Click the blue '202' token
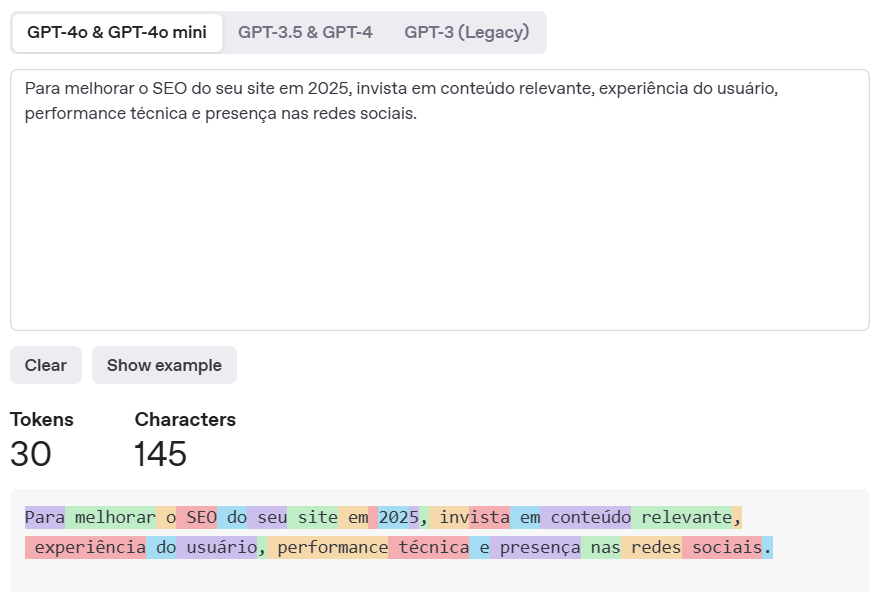The width and height of the screenshot is (877, 592). (393, 517)
